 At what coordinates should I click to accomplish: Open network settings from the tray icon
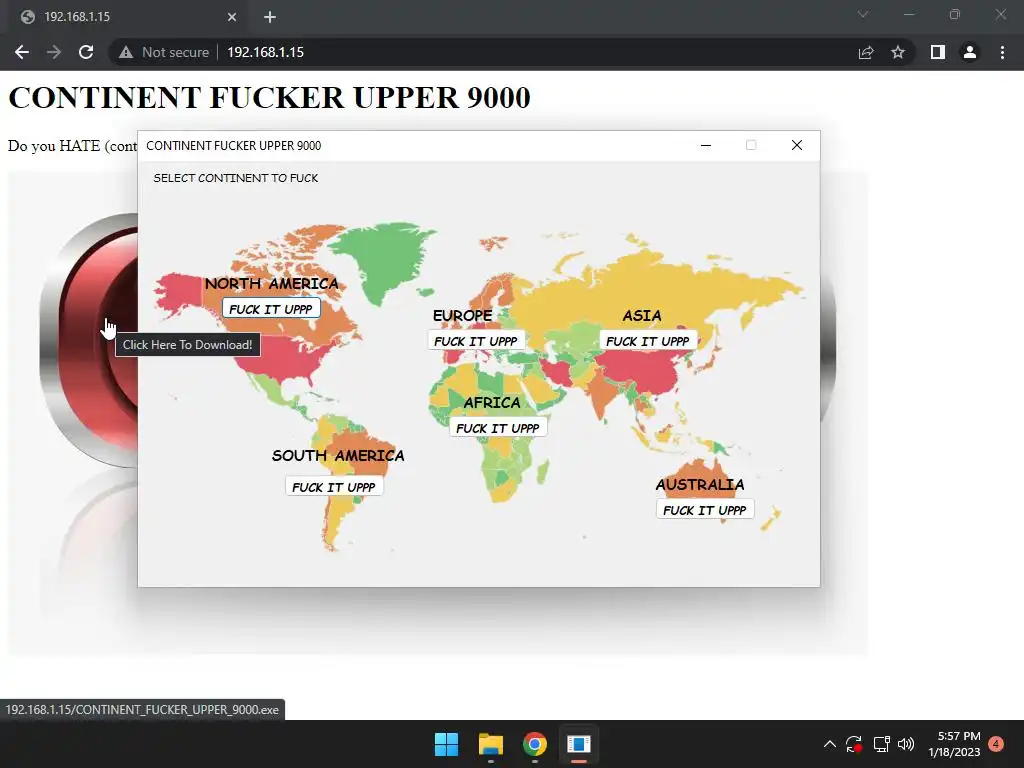pyautogui.click(x=882, y=744)
